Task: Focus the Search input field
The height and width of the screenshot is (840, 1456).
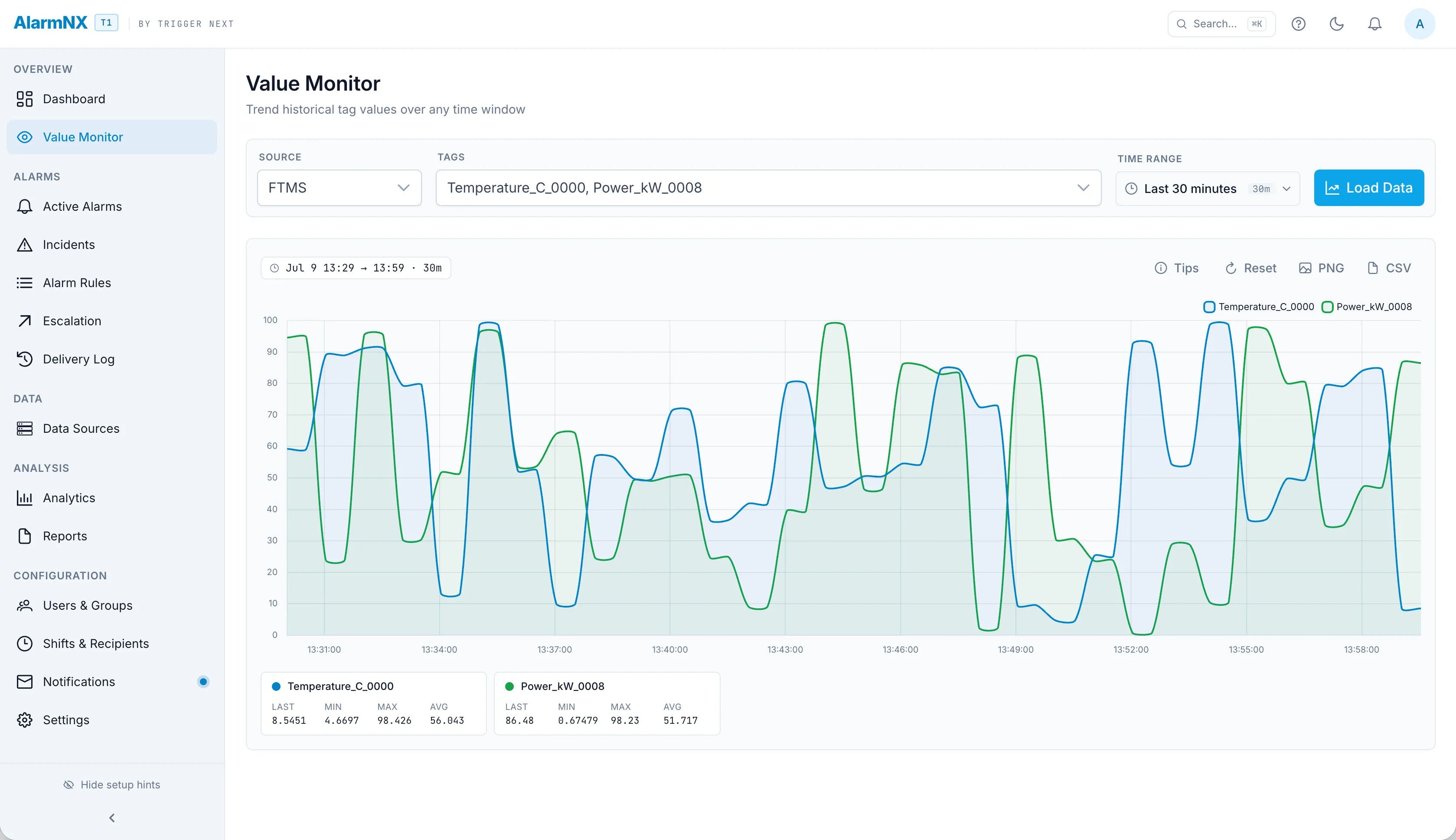Action: [1221, 24]
